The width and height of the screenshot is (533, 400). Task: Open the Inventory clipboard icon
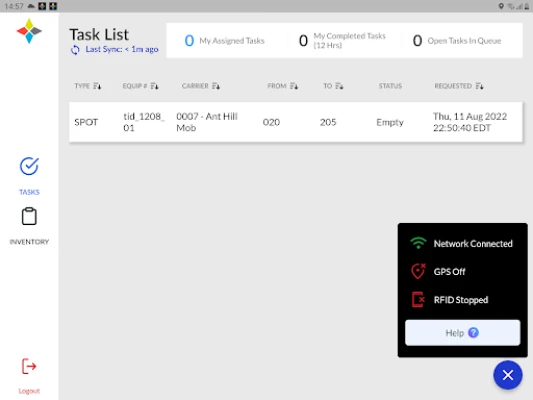(29, 216)
